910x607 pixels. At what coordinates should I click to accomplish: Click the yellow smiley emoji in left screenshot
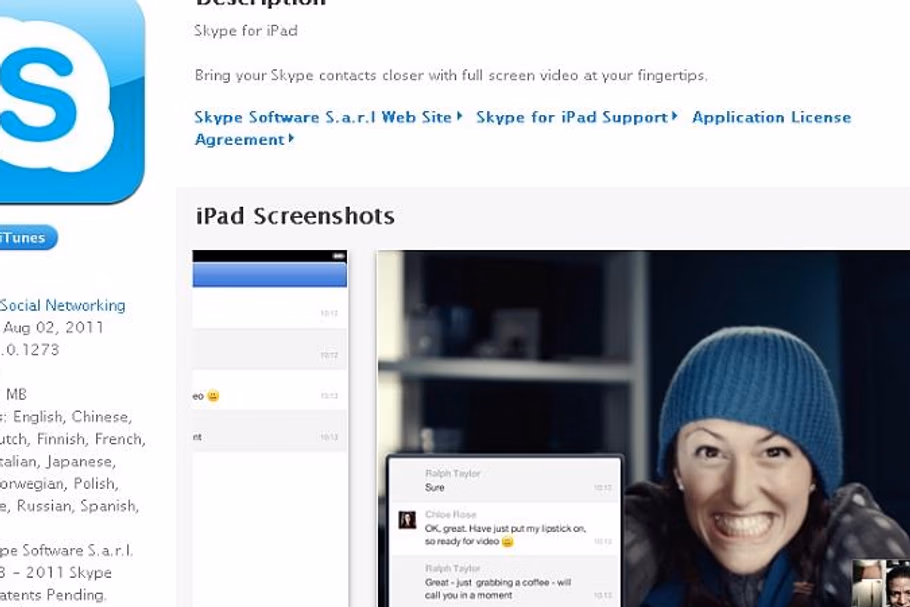pyautogui.click(x=213, y=396)
